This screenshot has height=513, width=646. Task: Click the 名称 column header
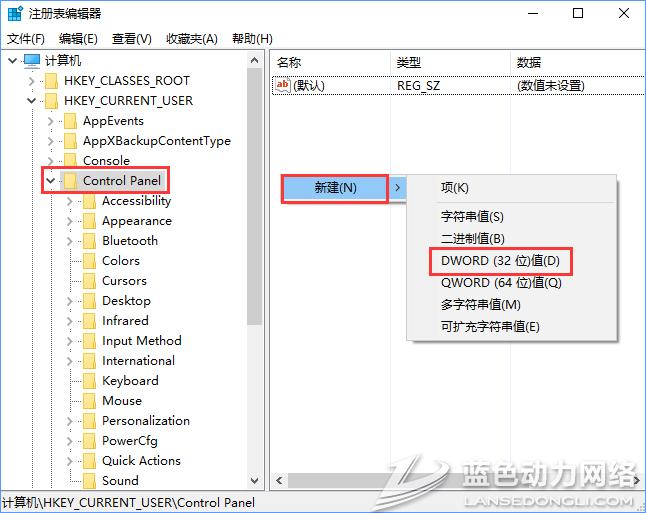coord(289,62)
